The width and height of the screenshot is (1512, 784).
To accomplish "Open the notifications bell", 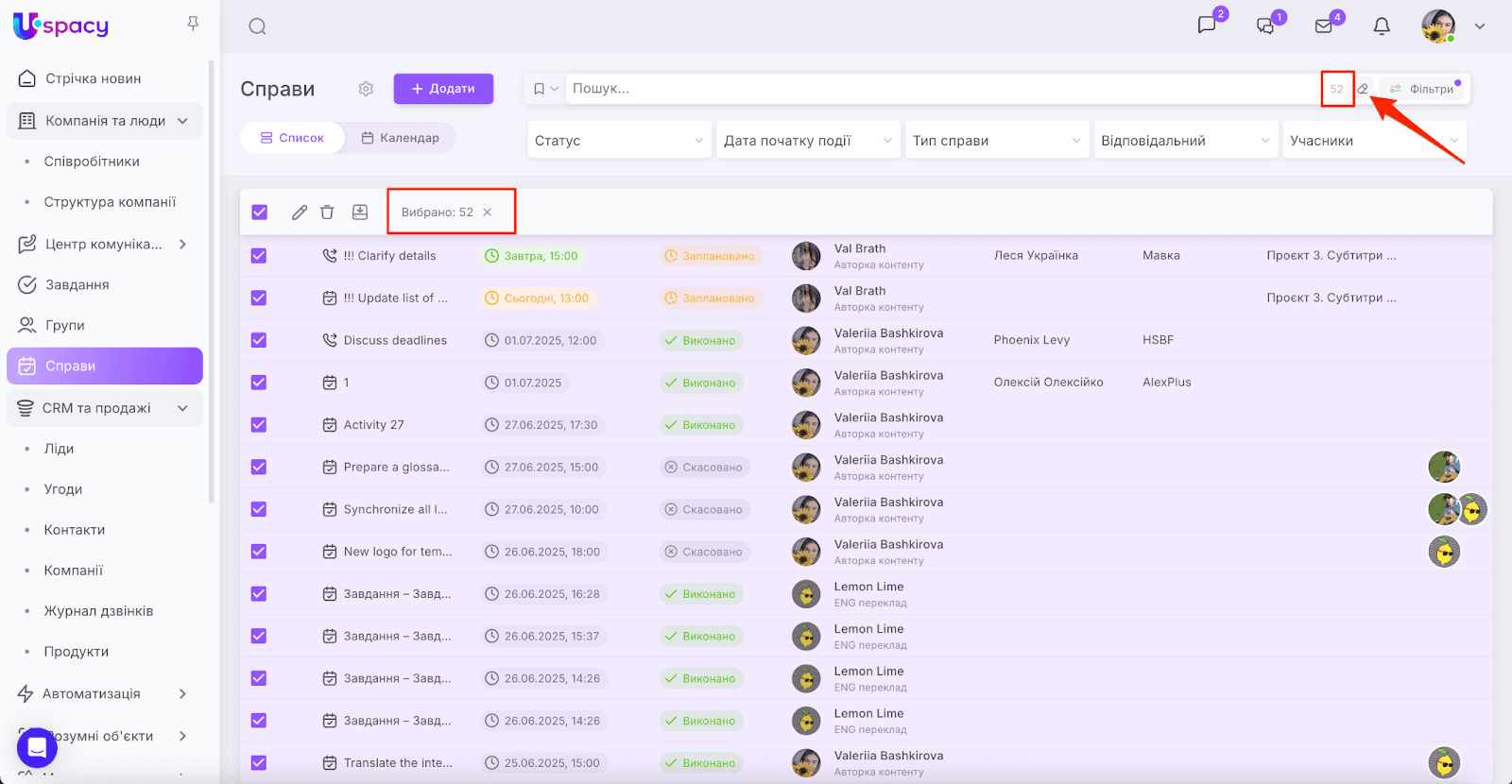I will (1382, 26).
